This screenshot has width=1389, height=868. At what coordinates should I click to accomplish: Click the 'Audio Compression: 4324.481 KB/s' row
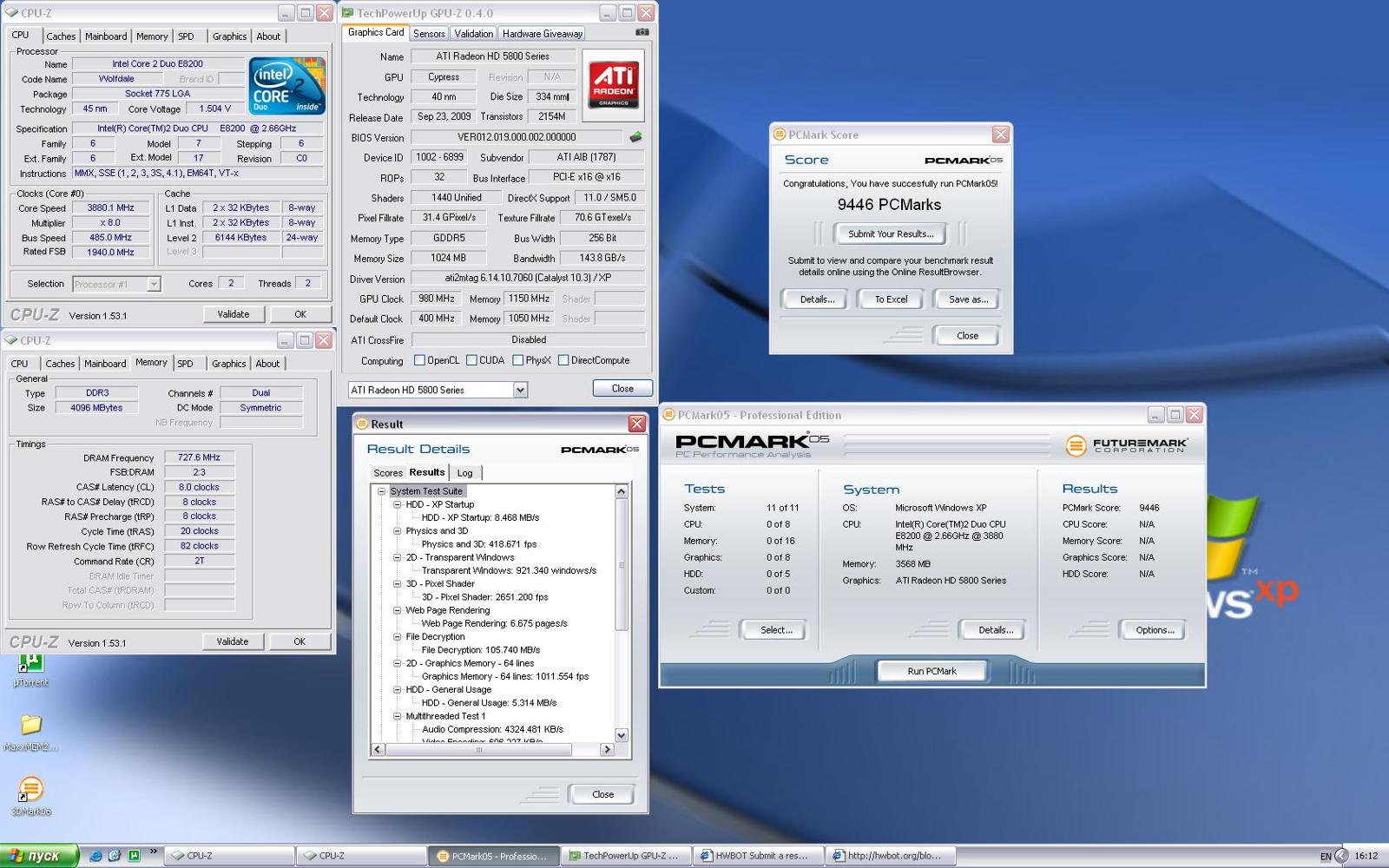pyautogui.click(x=492, y=729)
